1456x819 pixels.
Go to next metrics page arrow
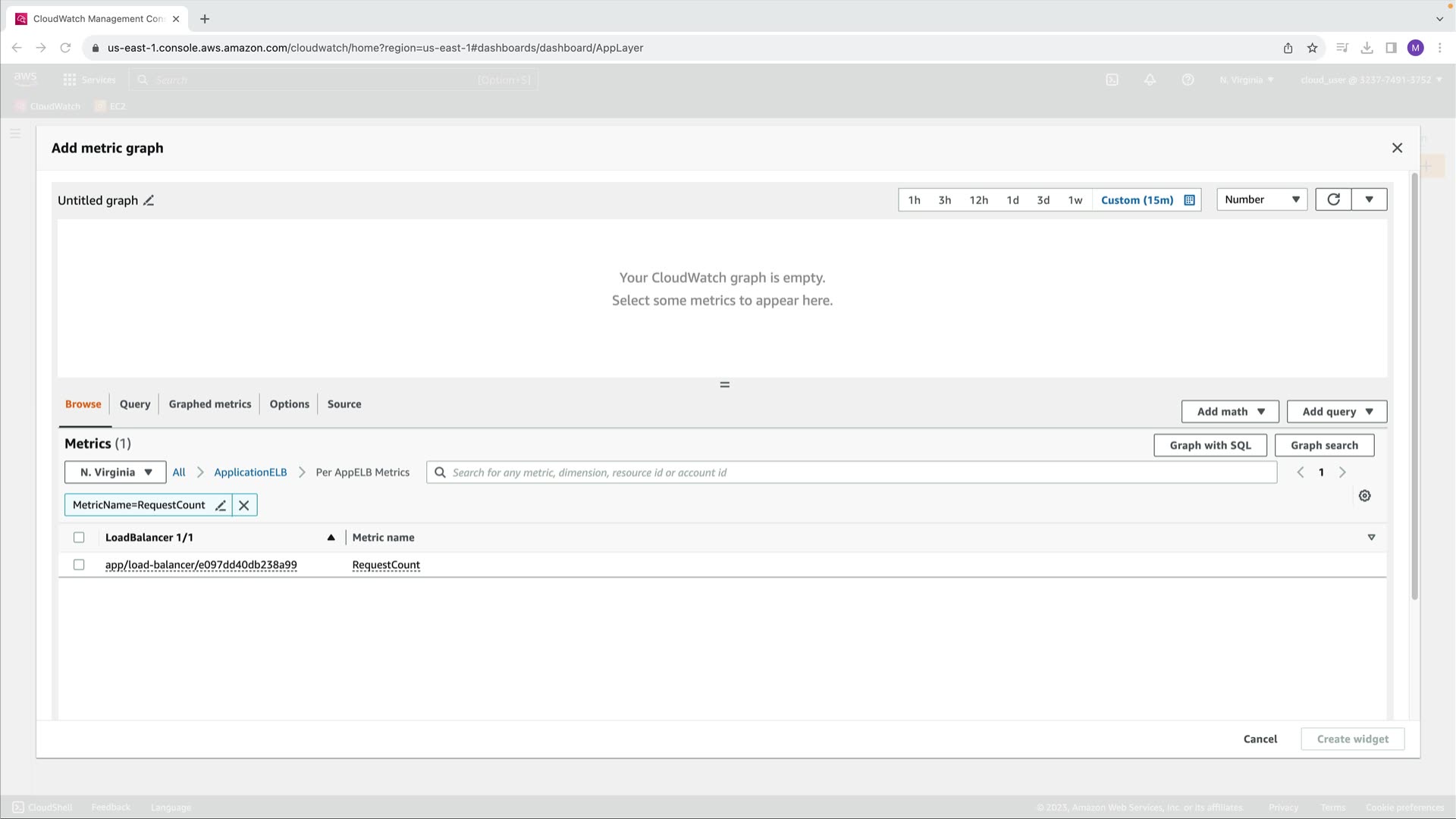pos(1342,472)
